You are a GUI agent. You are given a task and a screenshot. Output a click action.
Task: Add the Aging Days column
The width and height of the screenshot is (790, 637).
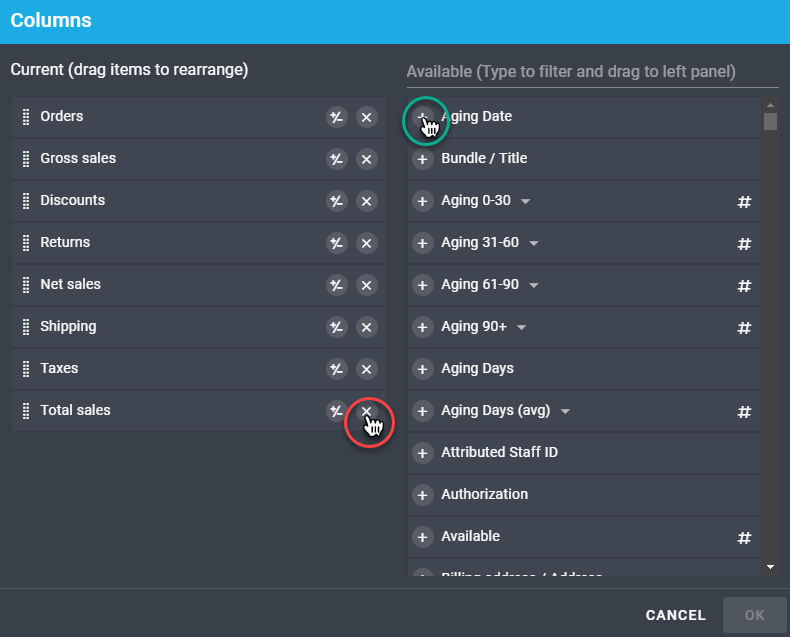click(x=423, y=369)
